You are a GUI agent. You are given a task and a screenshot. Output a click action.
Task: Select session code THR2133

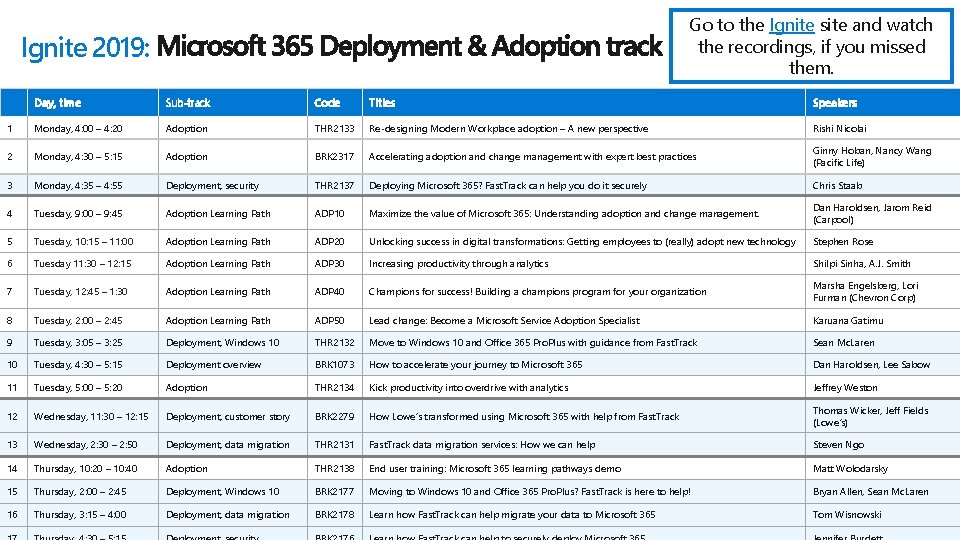coord(334,129)
